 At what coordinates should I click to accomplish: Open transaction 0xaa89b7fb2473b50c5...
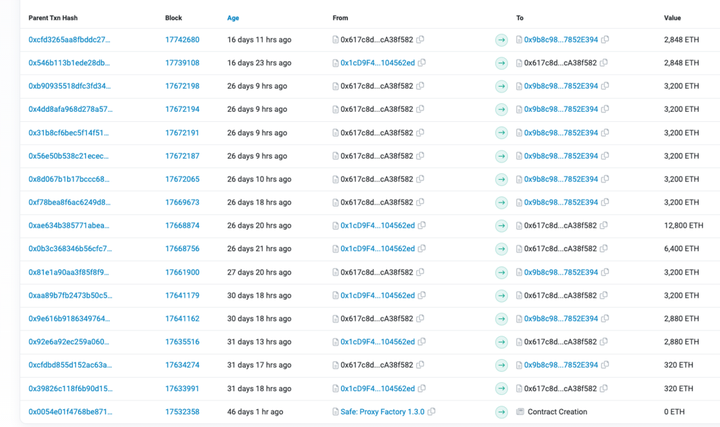point(70,296)
